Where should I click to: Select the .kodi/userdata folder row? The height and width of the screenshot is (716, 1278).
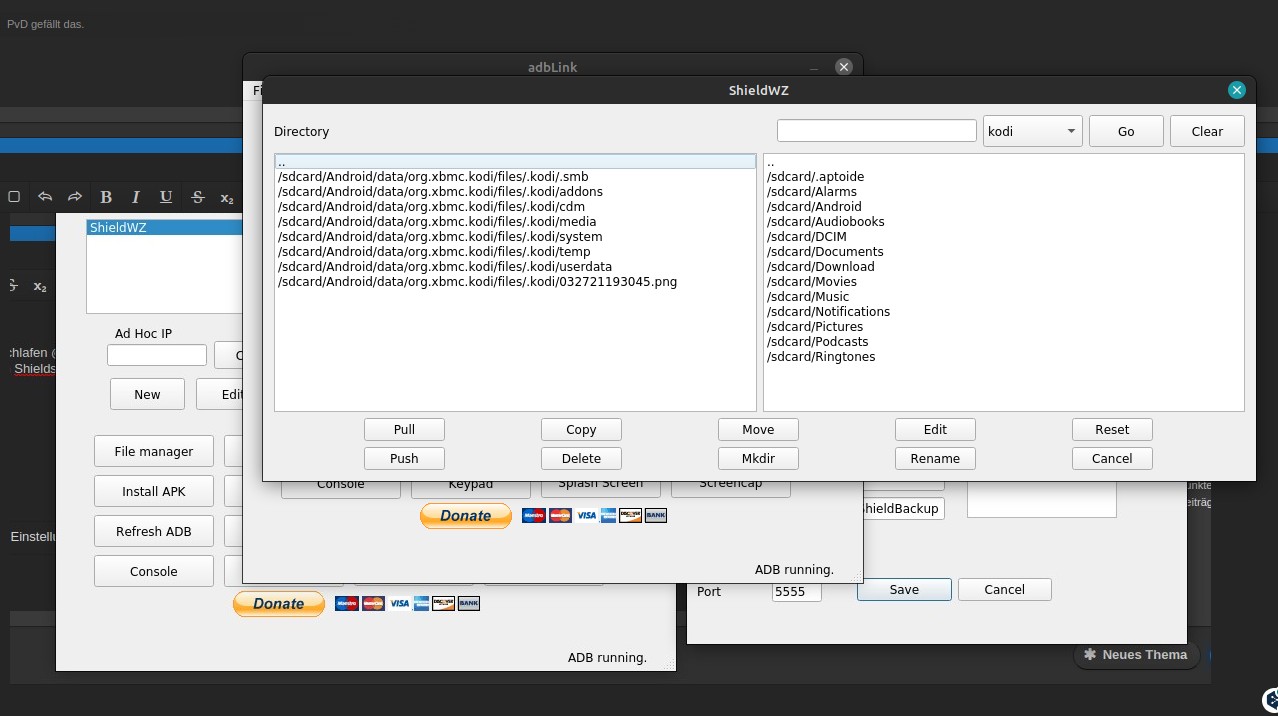tap(515, 267)
